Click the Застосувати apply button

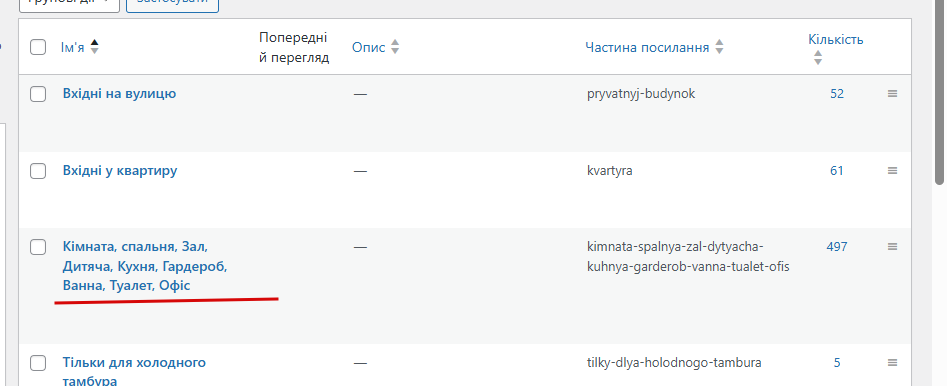click(172, 3)
